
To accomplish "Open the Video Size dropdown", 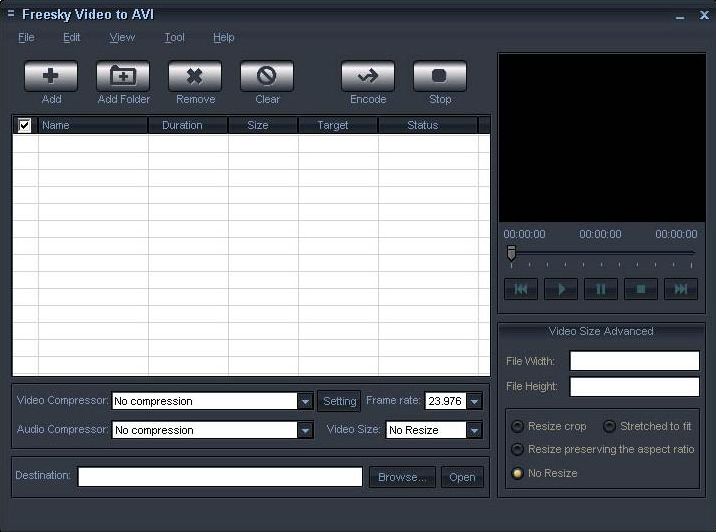I will 474,430.
